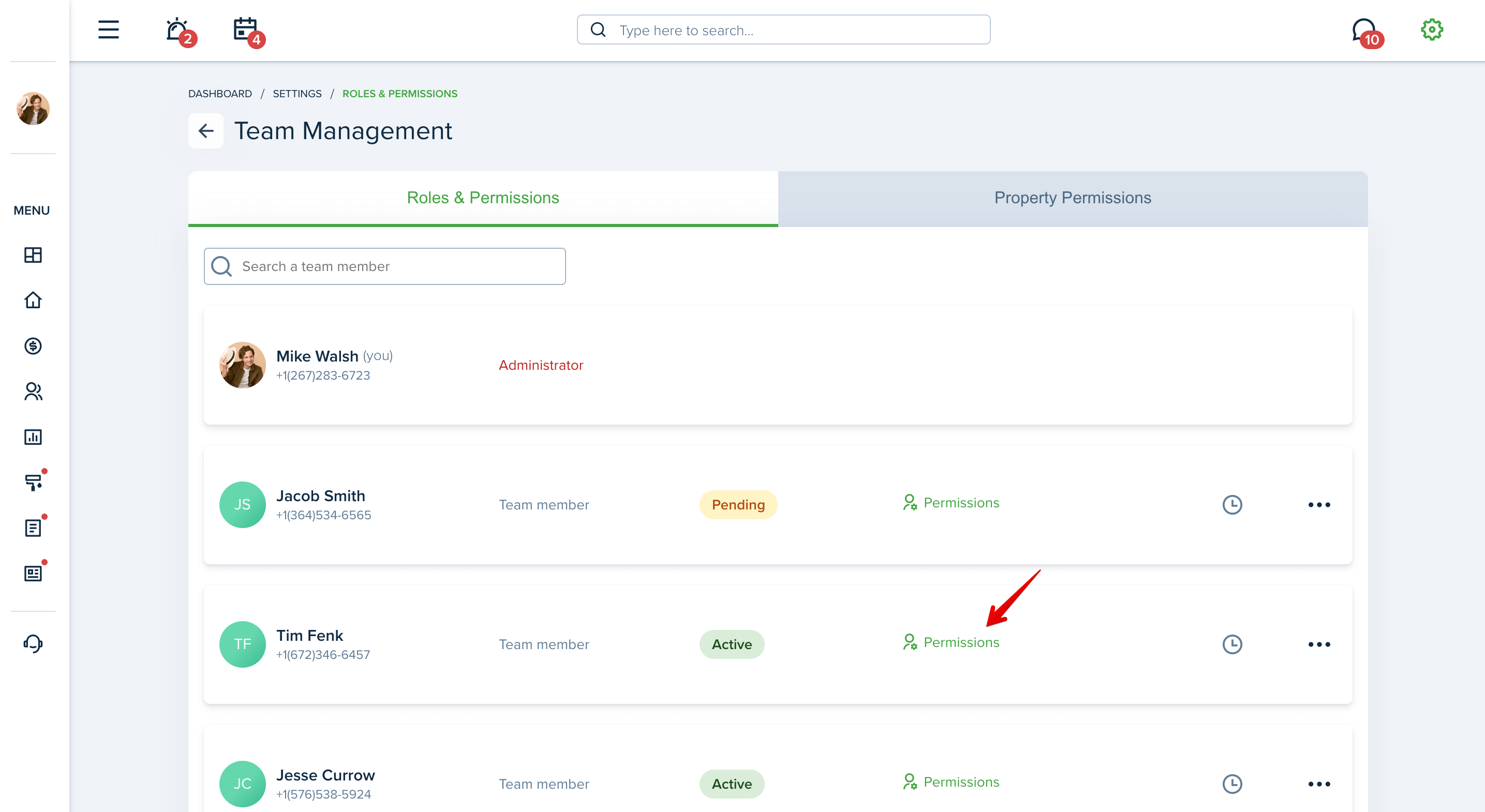The height and width of the screenshot is (812, 1485).
Task: Open more options for Tim Fenk
Action: click(x=1319, y=644)
